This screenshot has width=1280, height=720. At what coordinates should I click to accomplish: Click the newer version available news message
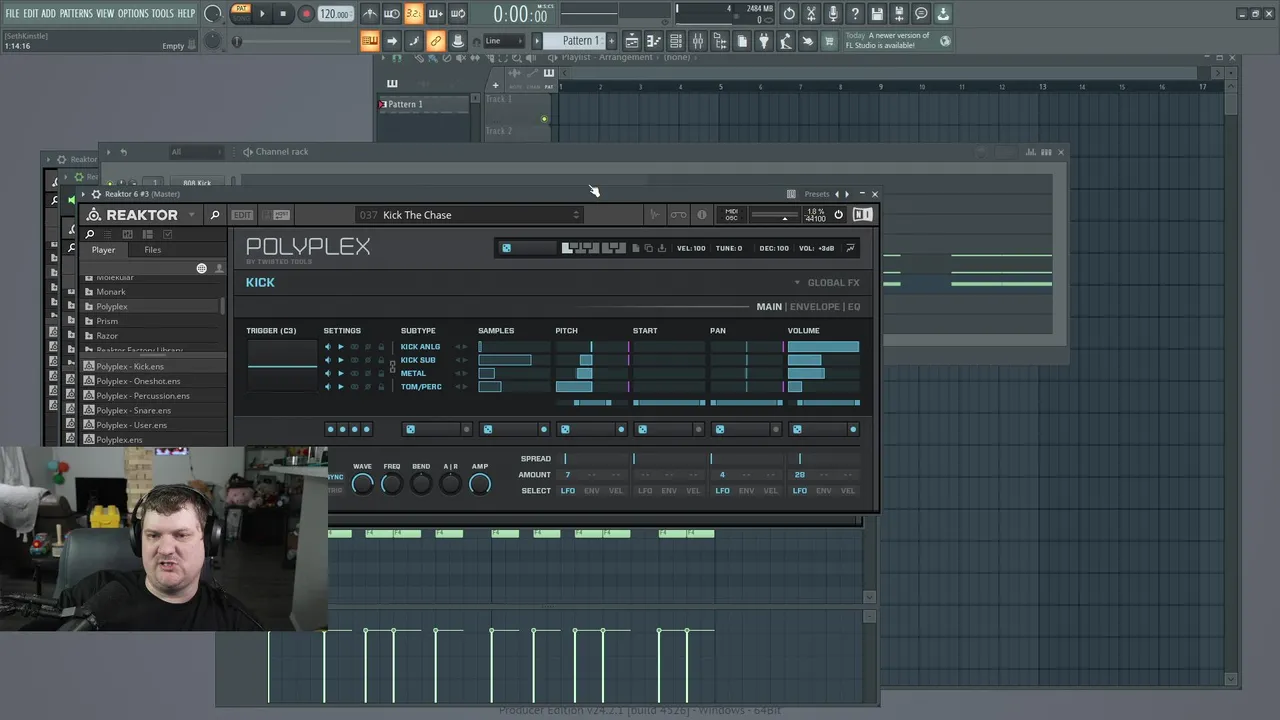tap(887, 41)
